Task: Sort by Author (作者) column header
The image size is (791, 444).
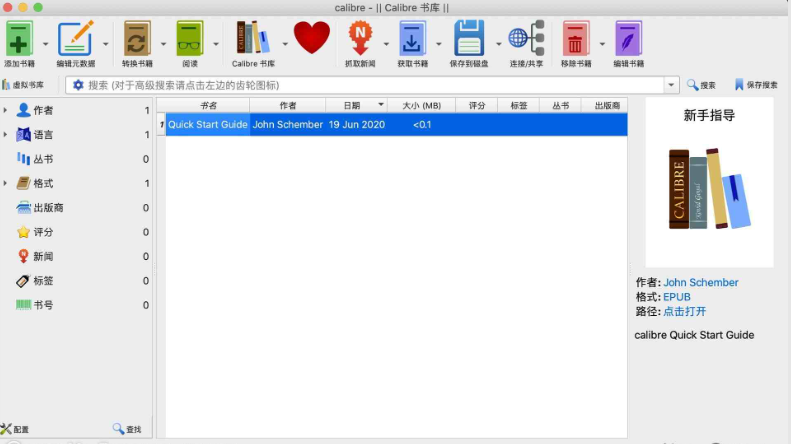Action: (288, 105)
